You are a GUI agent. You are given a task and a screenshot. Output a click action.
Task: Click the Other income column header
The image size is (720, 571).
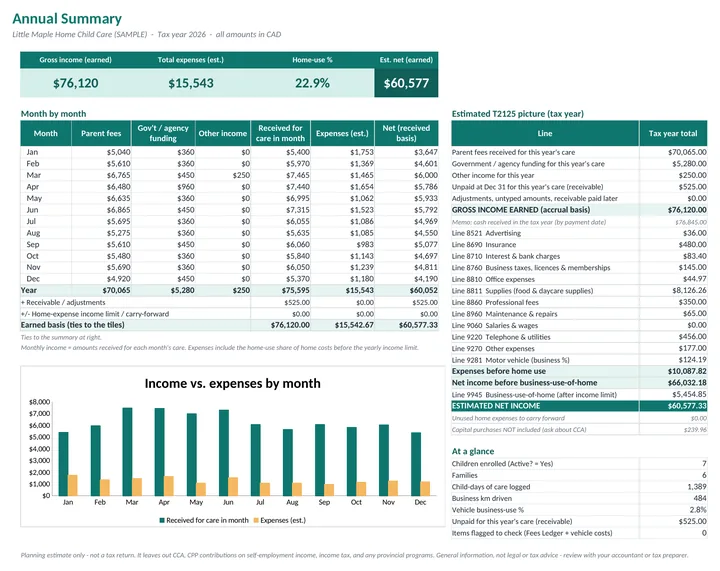[x=223, y=133]
